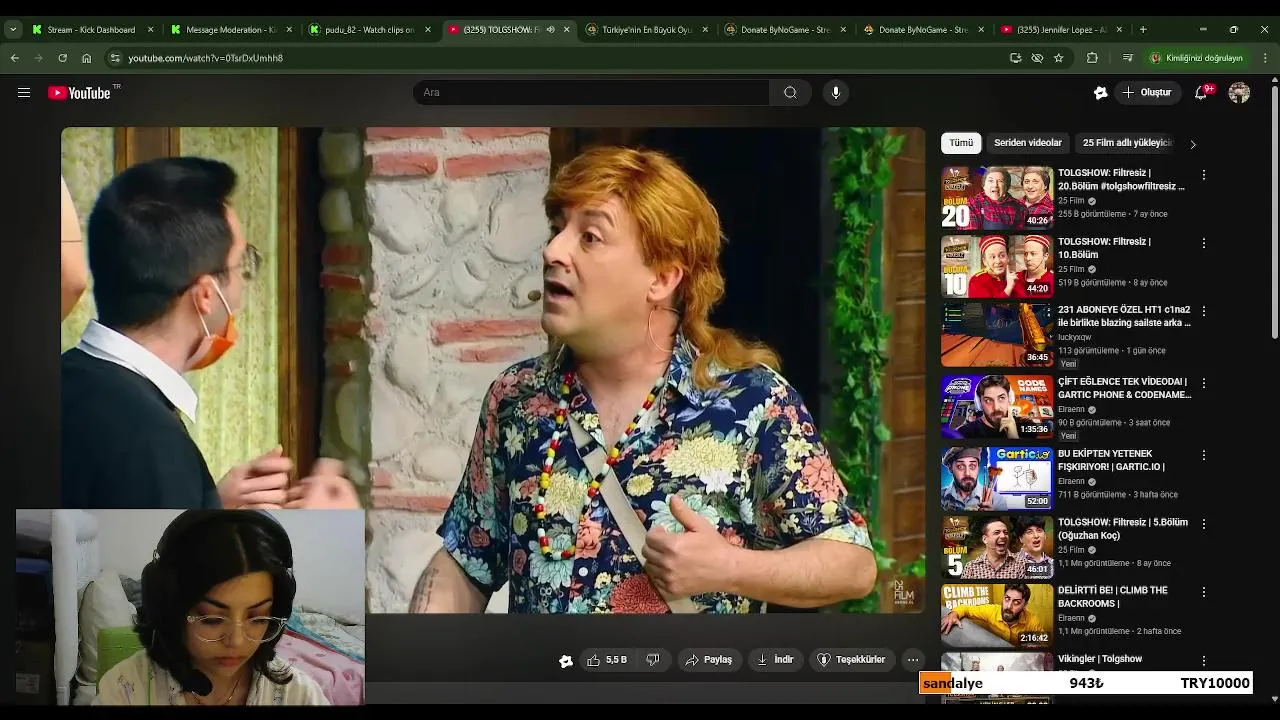Open options for TOLGSHOW 20.Bölüm video
Viewport: 1280px width, 720px height.
(x=1204, y=175)
